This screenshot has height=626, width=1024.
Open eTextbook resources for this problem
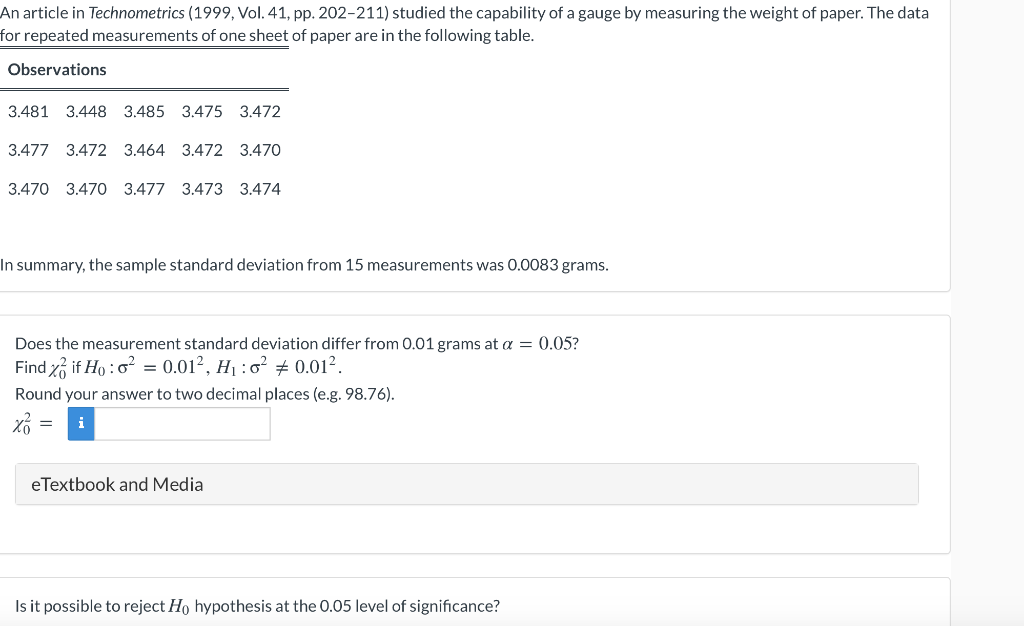[116, 484]
